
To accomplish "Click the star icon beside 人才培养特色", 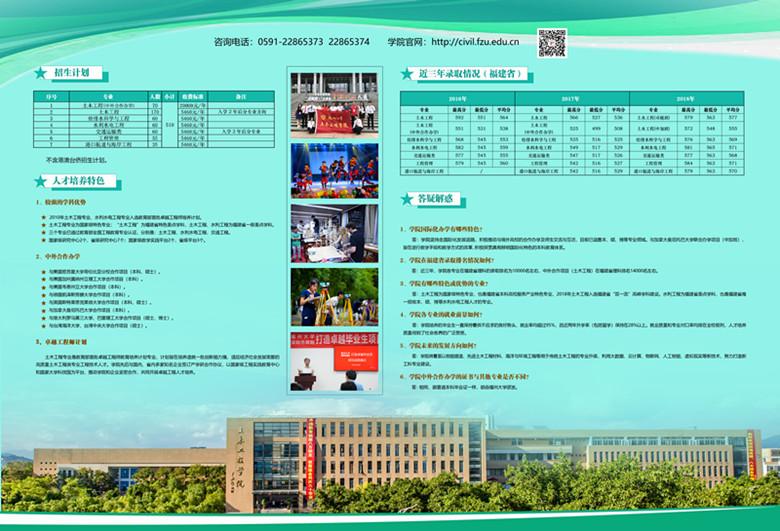I will 40,181.
